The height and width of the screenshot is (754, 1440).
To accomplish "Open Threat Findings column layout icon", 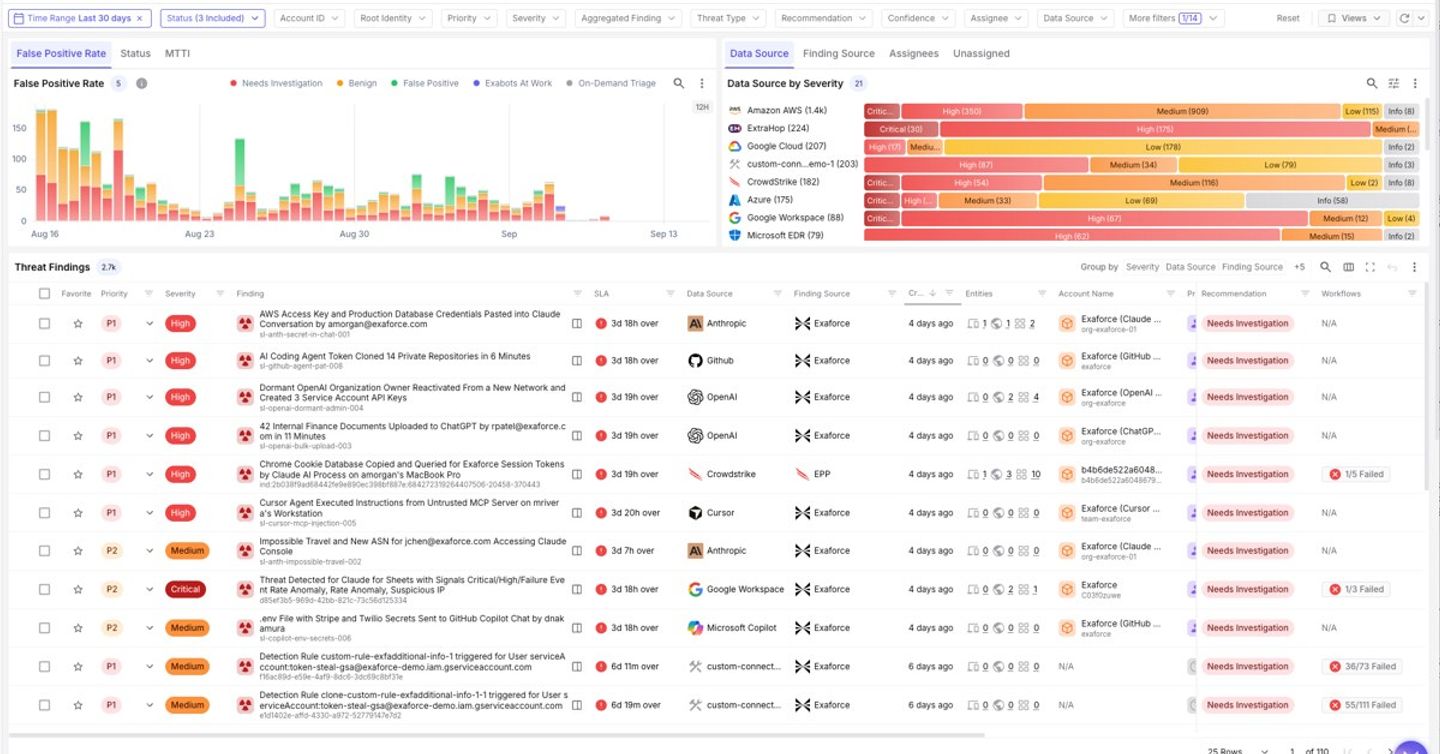I will click(1348, 267).
